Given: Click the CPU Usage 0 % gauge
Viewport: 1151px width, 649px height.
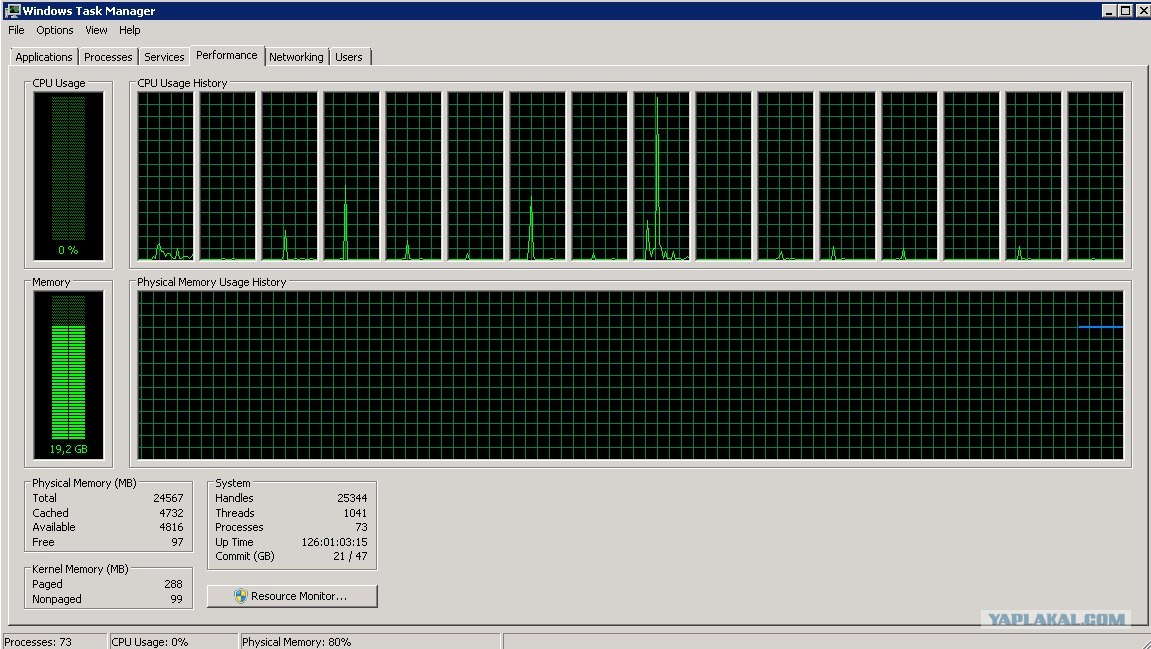Looking at the screenshot, I should pos(68,175).
